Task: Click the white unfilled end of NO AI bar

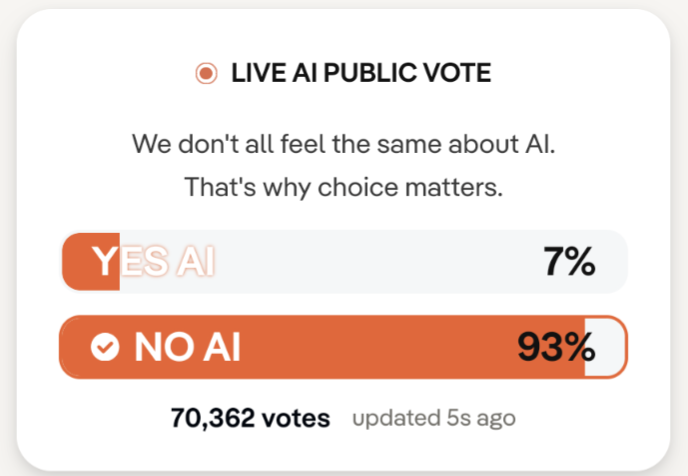Action: [x=603, y=347]
